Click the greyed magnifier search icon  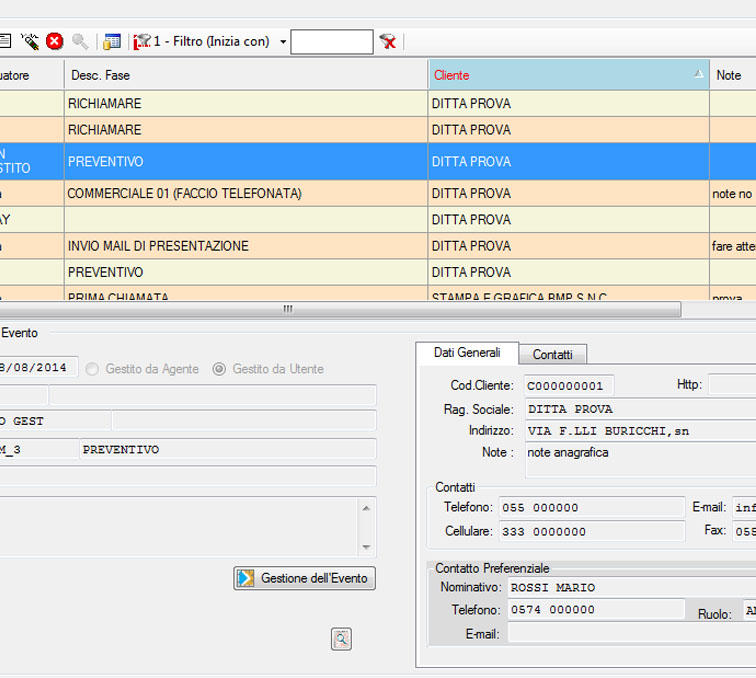click(80, 42)
